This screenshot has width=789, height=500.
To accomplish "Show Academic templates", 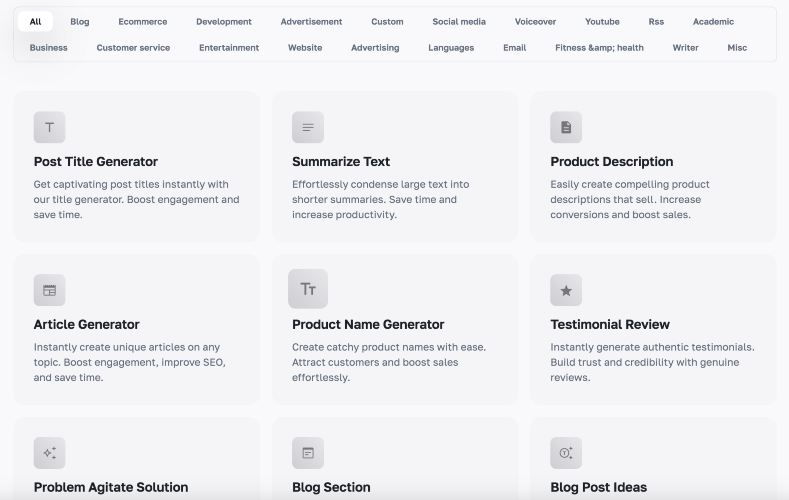I will 714,22.
